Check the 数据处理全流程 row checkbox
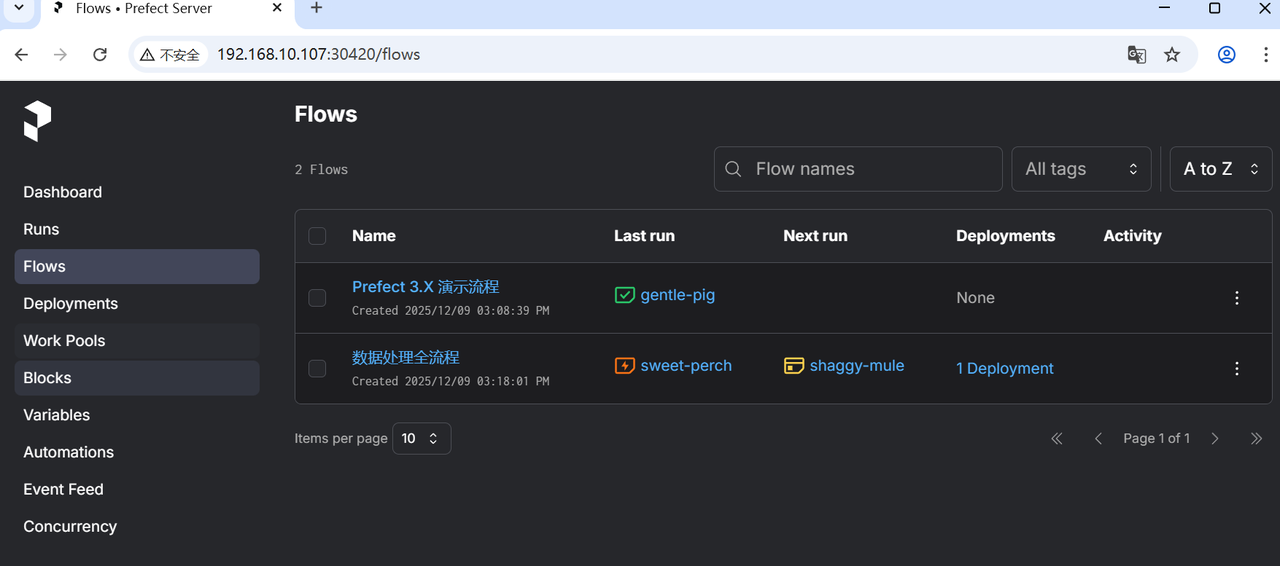The image size is (1280, 566). coord(317,369)
